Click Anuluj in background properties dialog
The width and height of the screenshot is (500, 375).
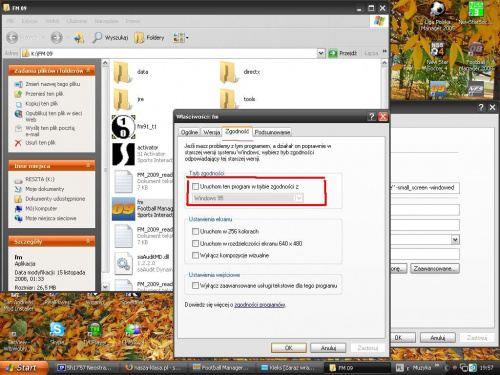pos(437,338)
